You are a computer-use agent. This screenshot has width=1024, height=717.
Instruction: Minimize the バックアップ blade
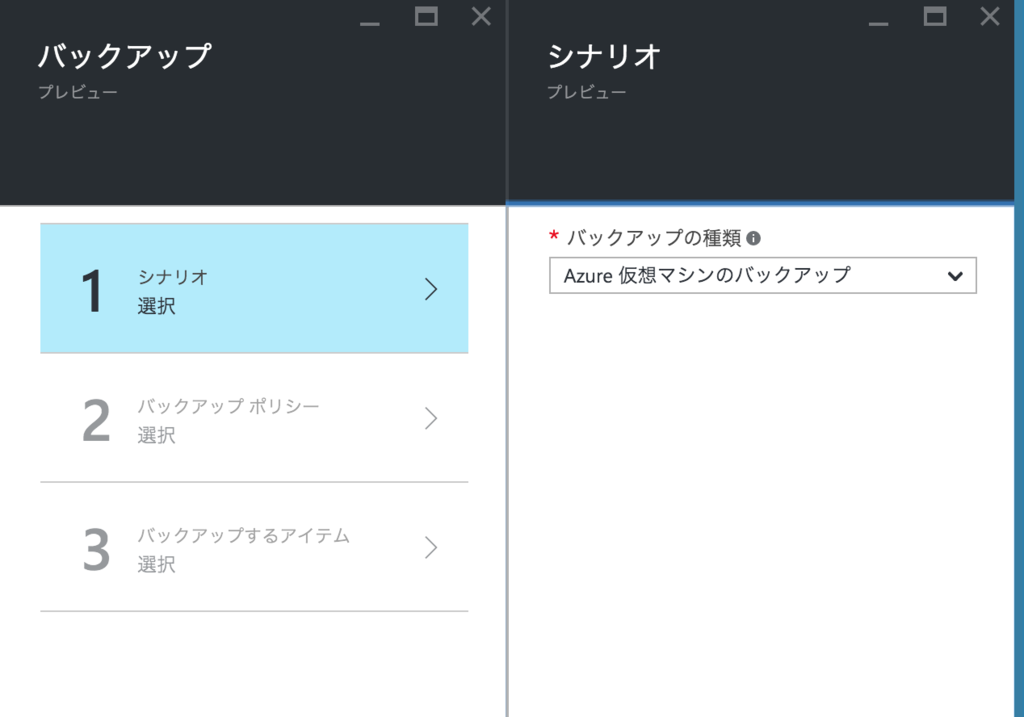tap(370, 24)
